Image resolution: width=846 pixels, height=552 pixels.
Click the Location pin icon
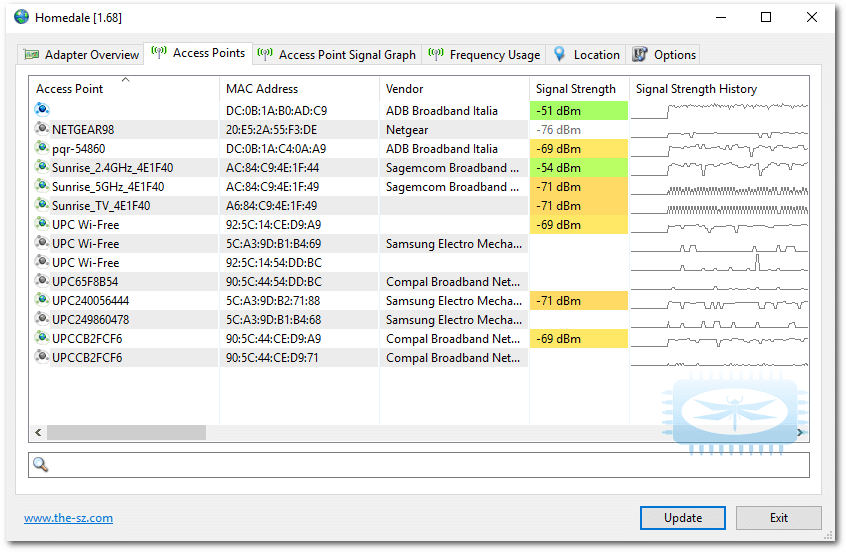[x=560, y=54]
